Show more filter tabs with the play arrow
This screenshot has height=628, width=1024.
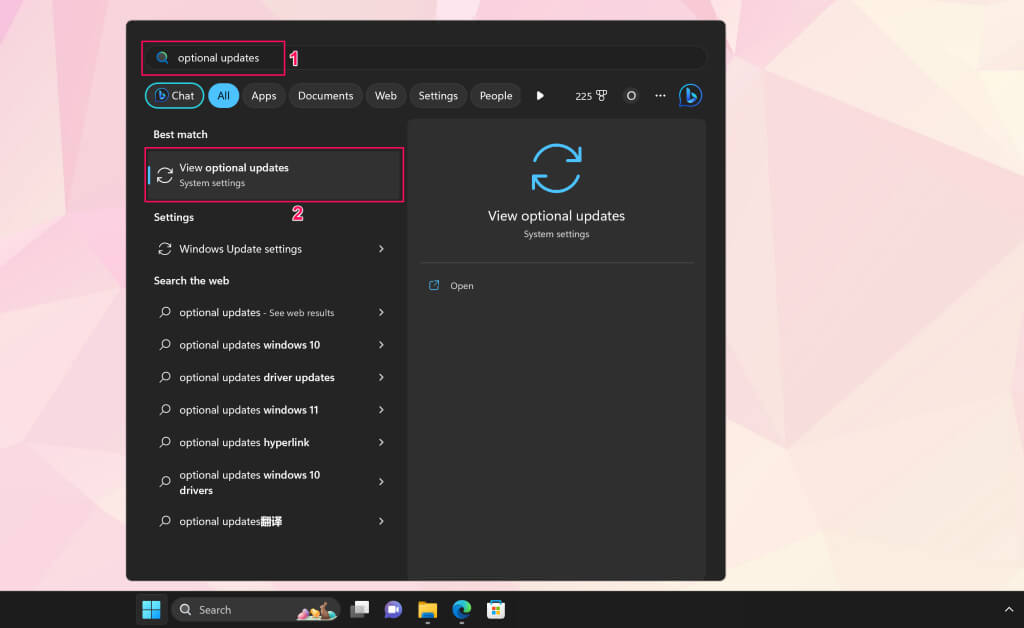point(540,95)
